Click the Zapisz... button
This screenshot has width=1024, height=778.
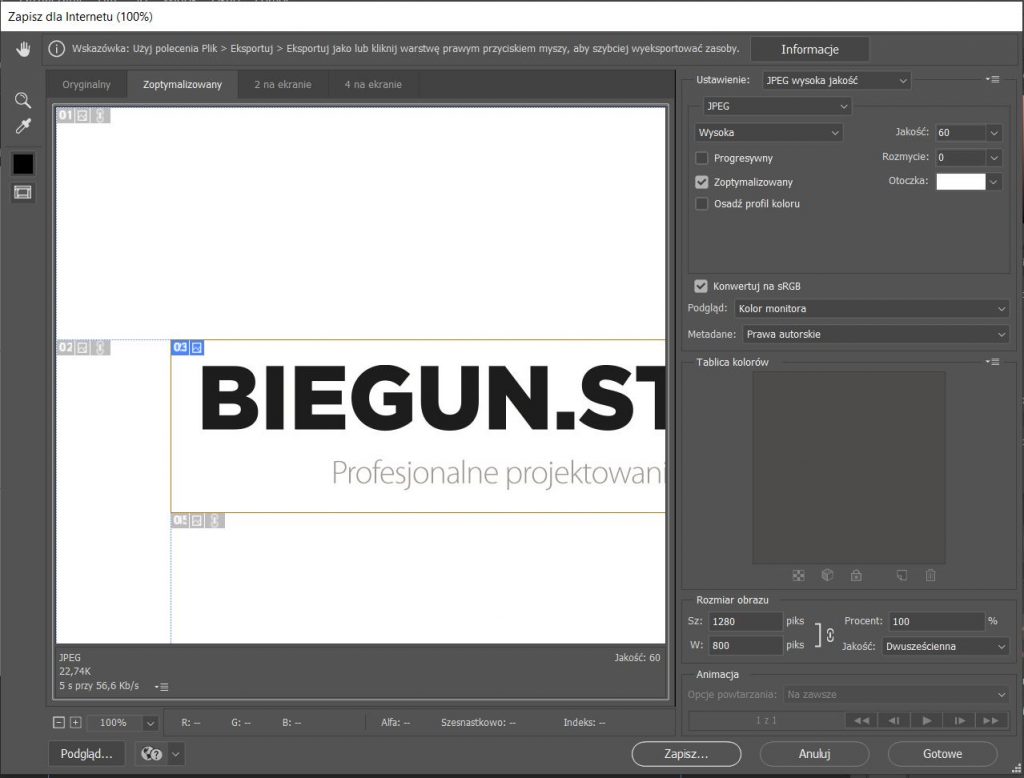click(686, 754)
